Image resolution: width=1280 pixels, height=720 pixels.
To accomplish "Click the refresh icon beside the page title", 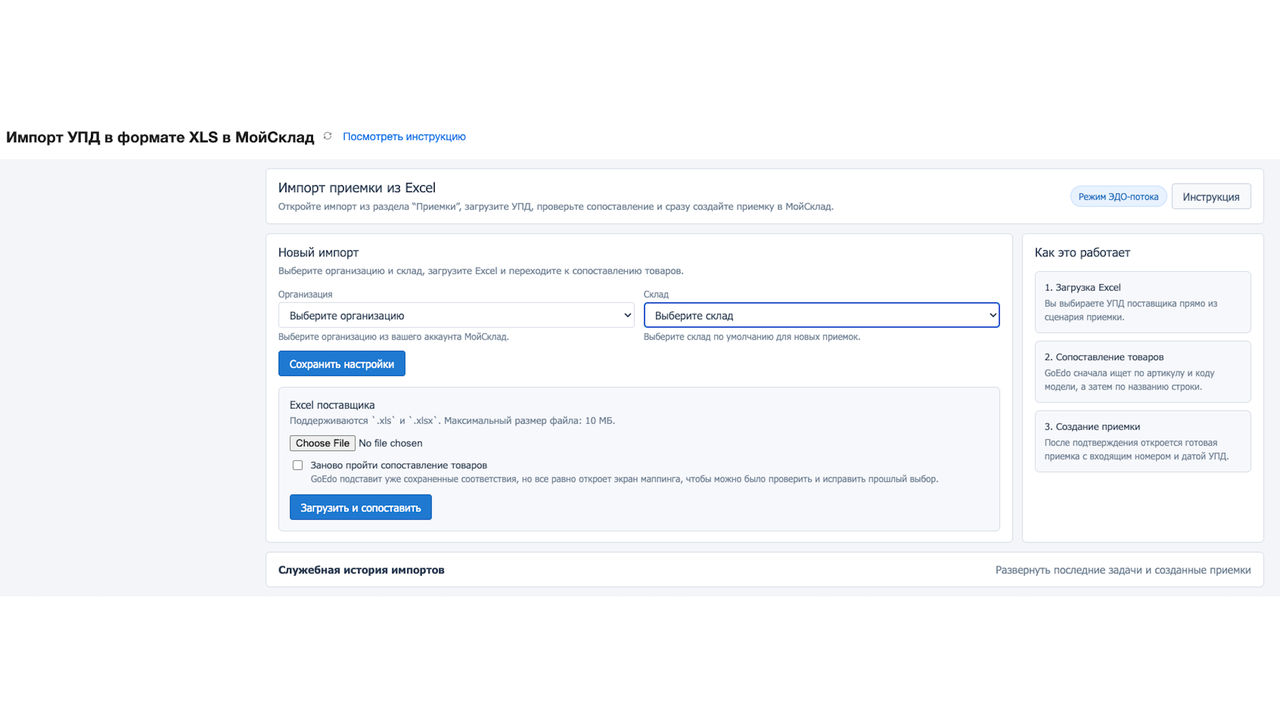I will pos(327,136).
